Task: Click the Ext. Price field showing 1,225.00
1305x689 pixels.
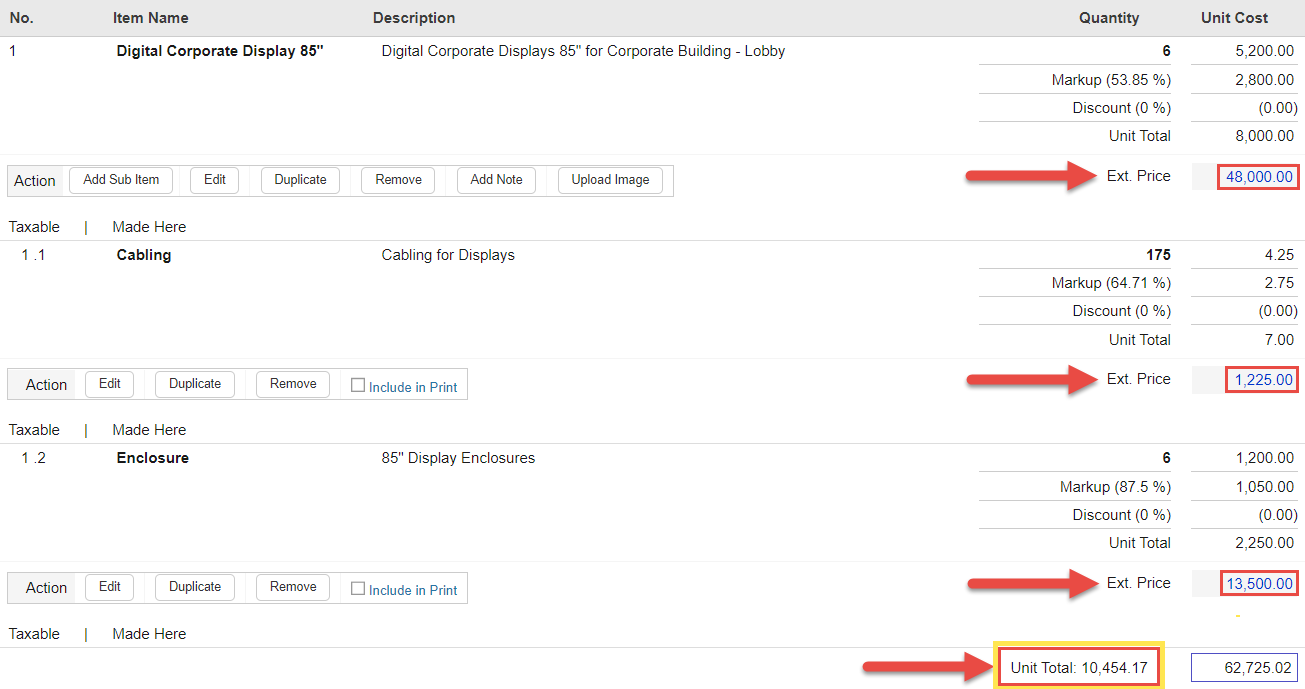Action: (x=1261, y=379)
